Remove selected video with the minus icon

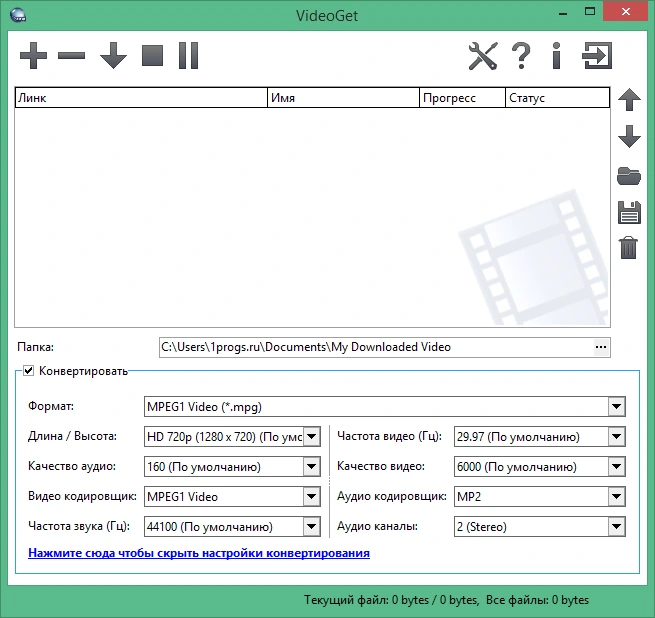pos(71,56)
